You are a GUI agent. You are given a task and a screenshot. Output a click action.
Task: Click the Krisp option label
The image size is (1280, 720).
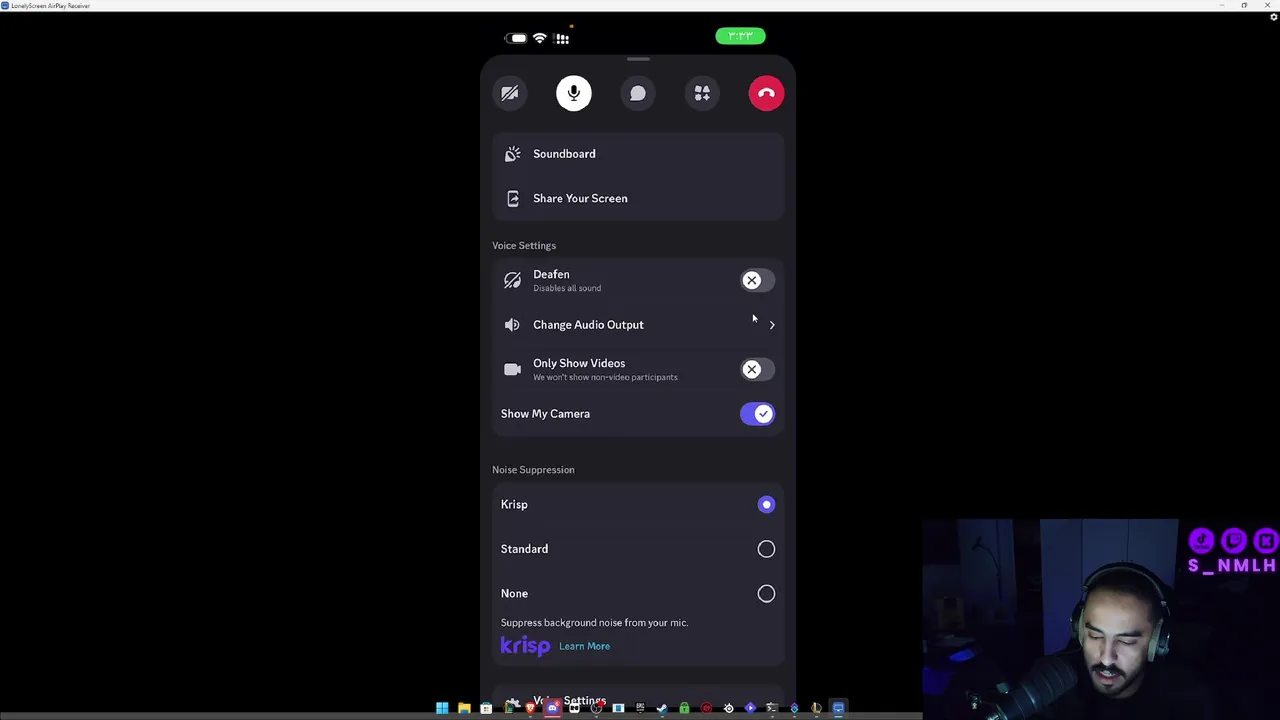514,505
